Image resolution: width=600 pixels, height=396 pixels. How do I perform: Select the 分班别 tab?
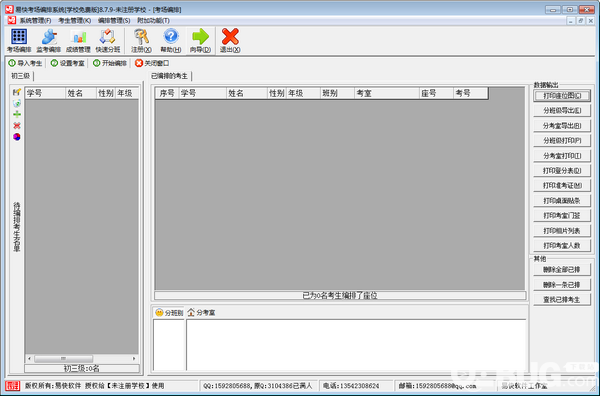pyautogui.click(x=170, y=313)
